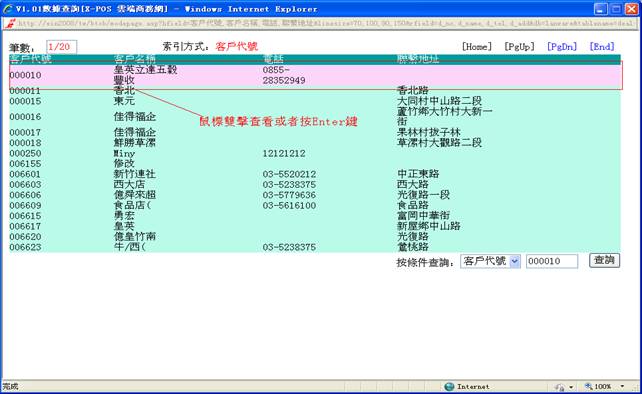Select customer code 000010 row
642x394 pixels.
point(315,75)
